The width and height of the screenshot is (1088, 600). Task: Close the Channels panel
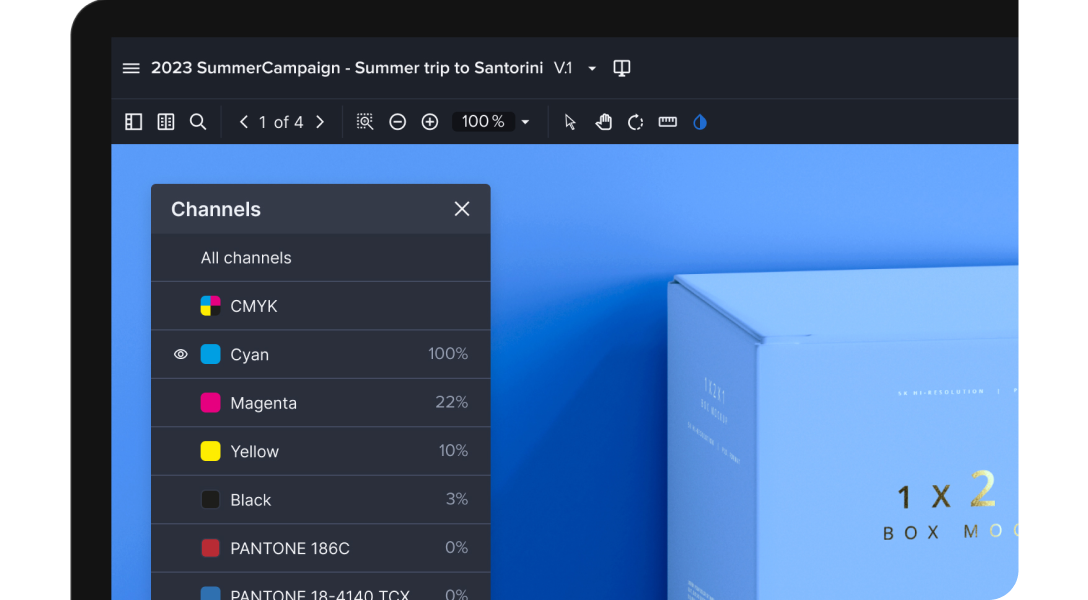462,209
